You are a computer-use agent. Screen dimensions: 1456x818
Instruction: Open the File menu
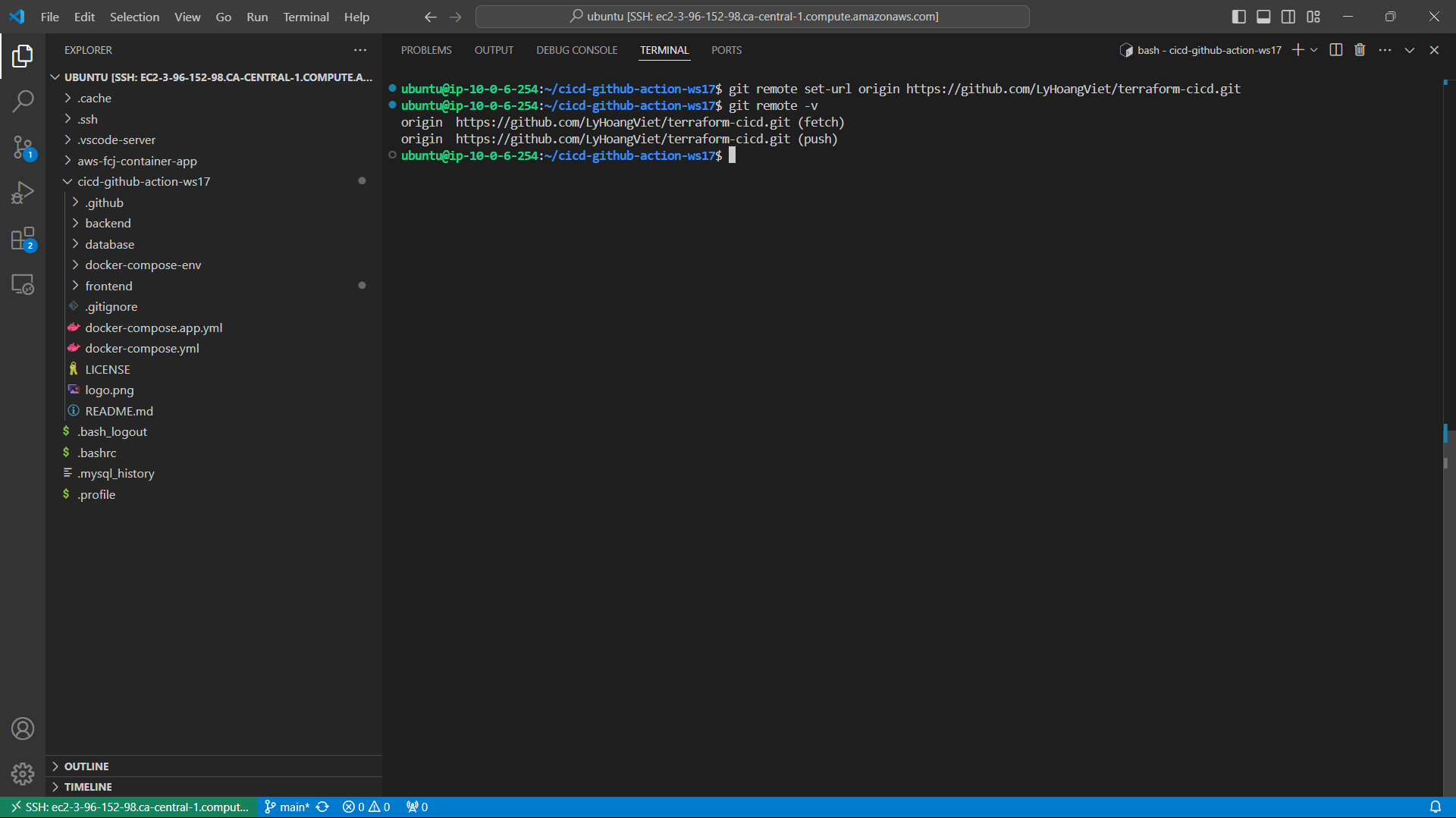(49, 17)
